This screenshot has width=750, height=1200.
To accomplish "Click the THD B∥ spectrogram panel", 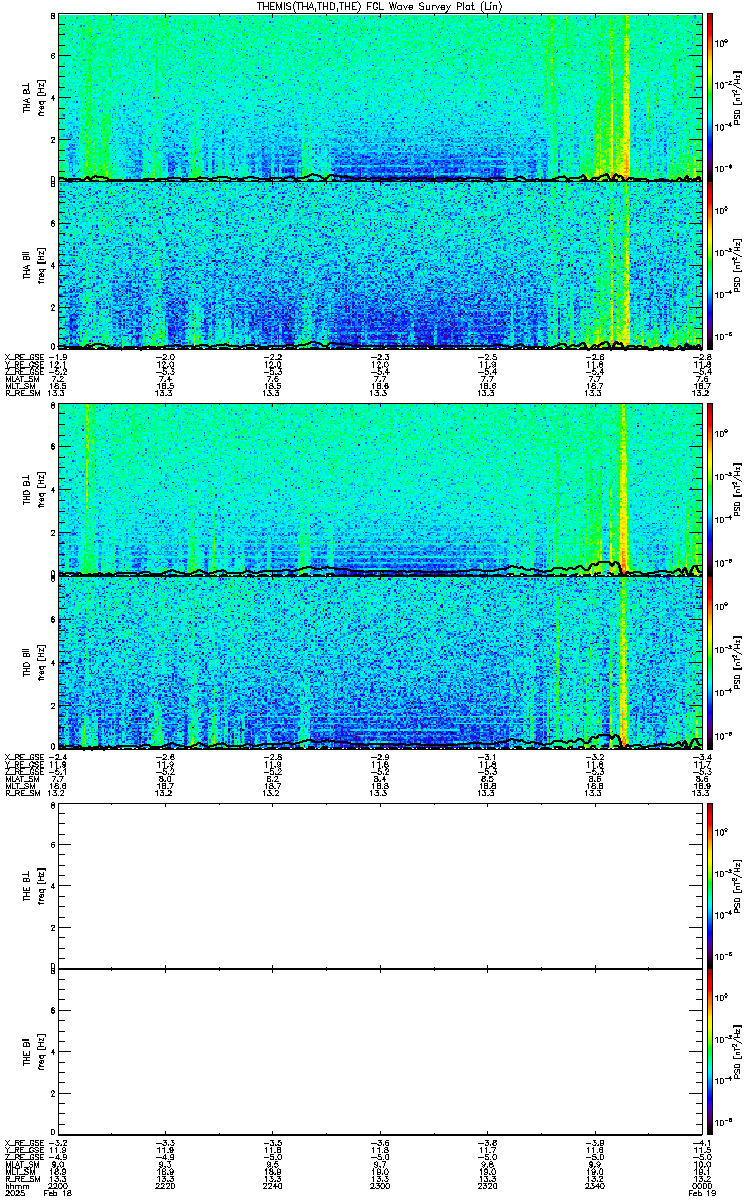I will tap(380, 662).
